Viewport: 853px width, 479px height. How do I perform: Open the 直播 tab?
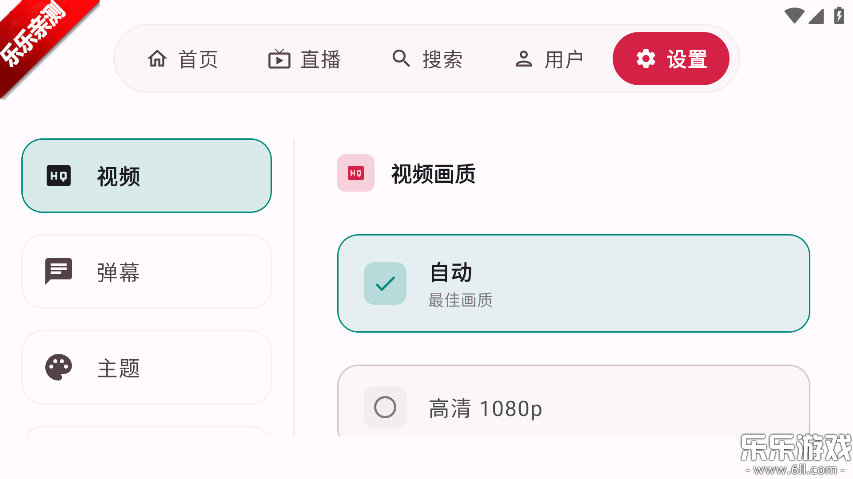click(x=320, y=59)
